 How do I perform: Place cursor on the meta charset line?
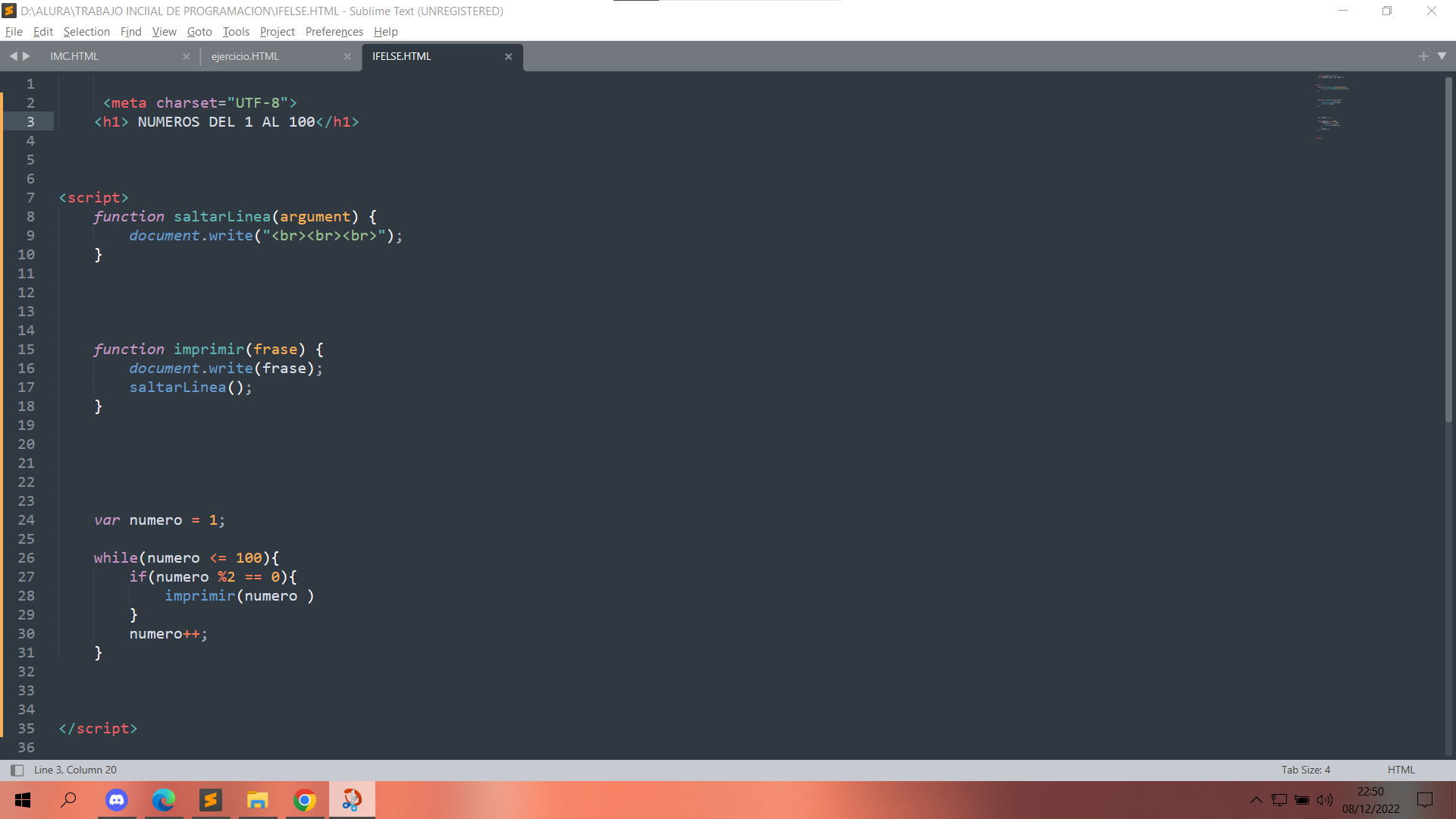pyautogui.click(x=200, y=103)
